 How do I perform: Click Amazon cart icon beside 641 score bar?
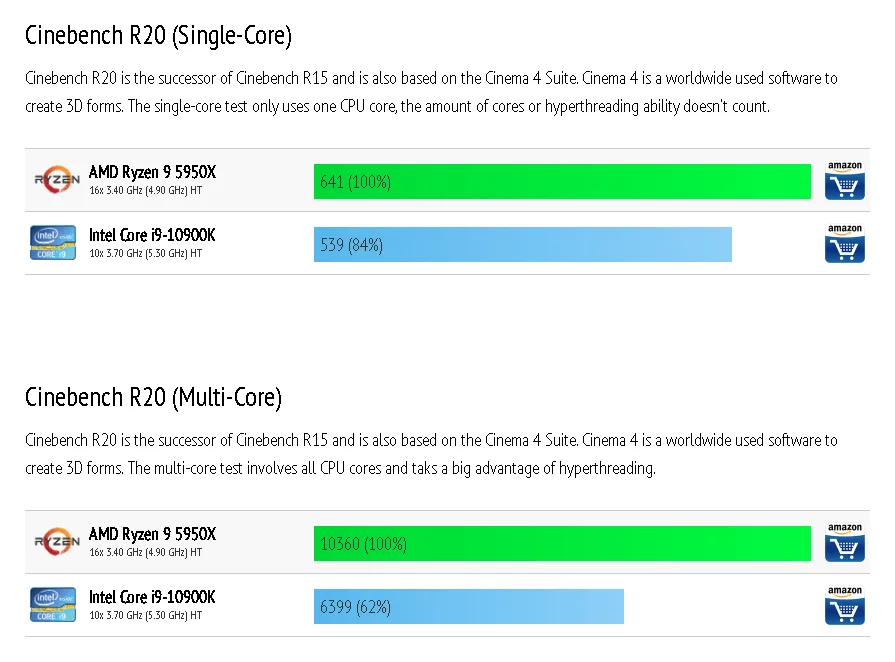pos(844,181)
